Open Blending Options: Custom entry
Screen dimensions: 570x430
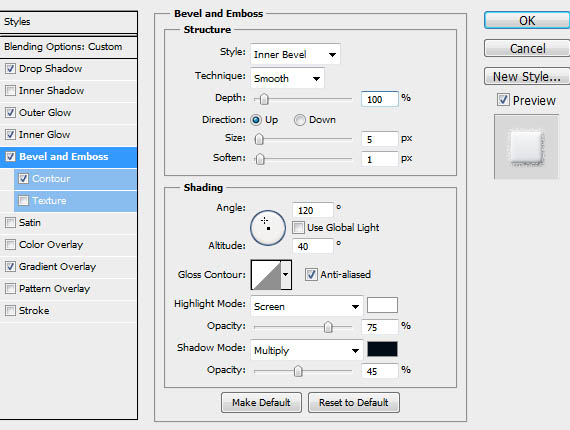[69, 47]
